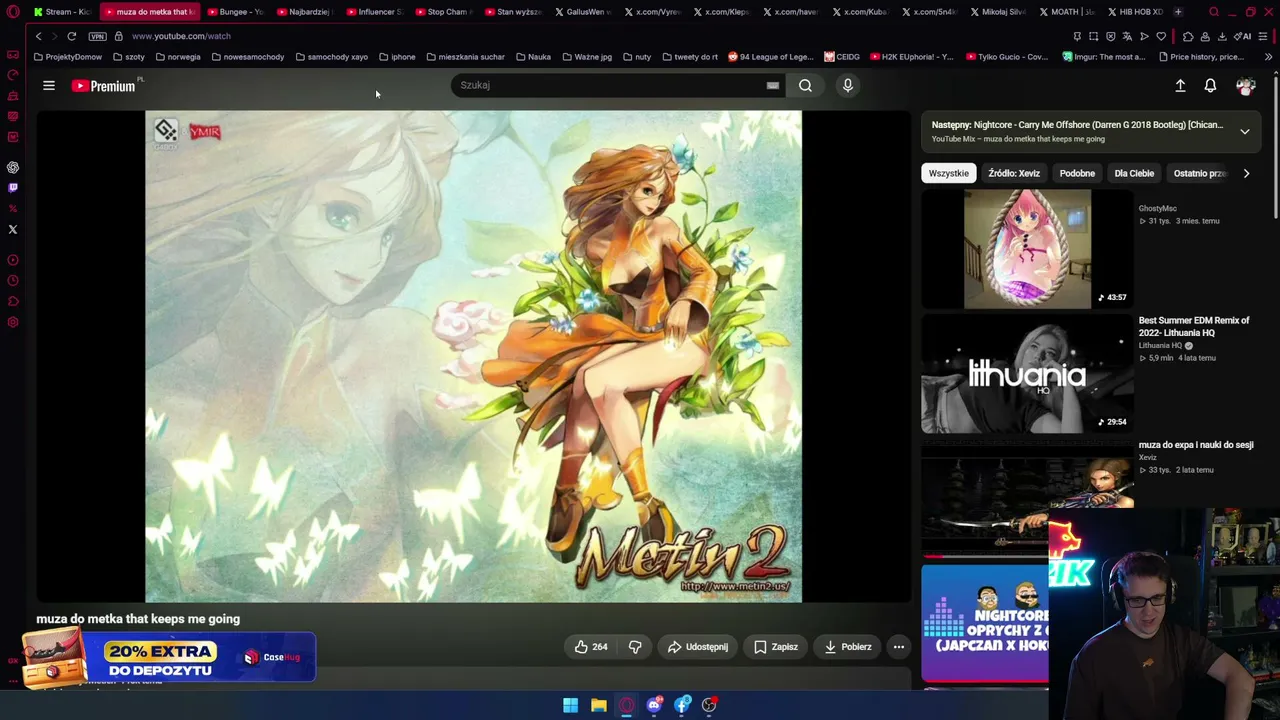1280x720 pixels.
Task: Open Opera sidebar settings gear
Action: 13,322
